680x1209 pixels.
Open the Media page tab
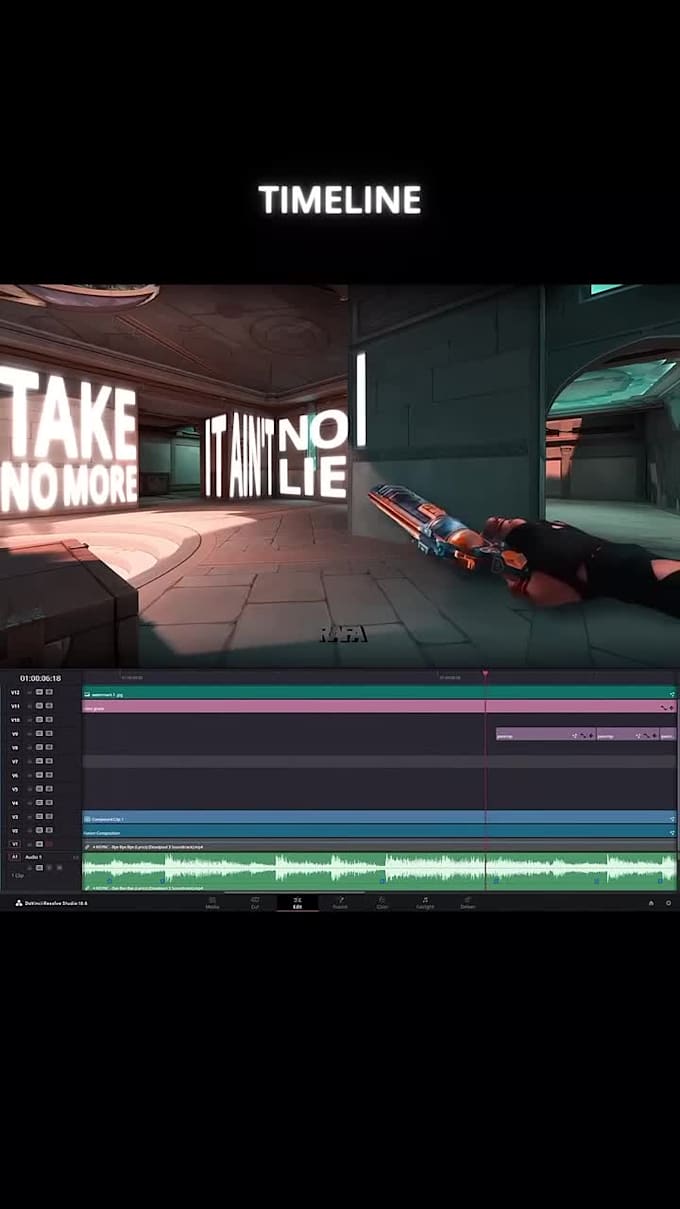tap(212, 903)
